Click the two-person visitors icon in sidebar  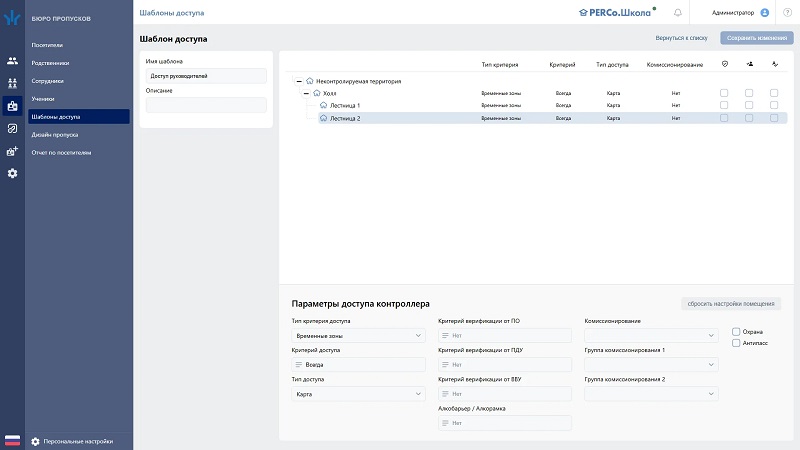(12, 61)
